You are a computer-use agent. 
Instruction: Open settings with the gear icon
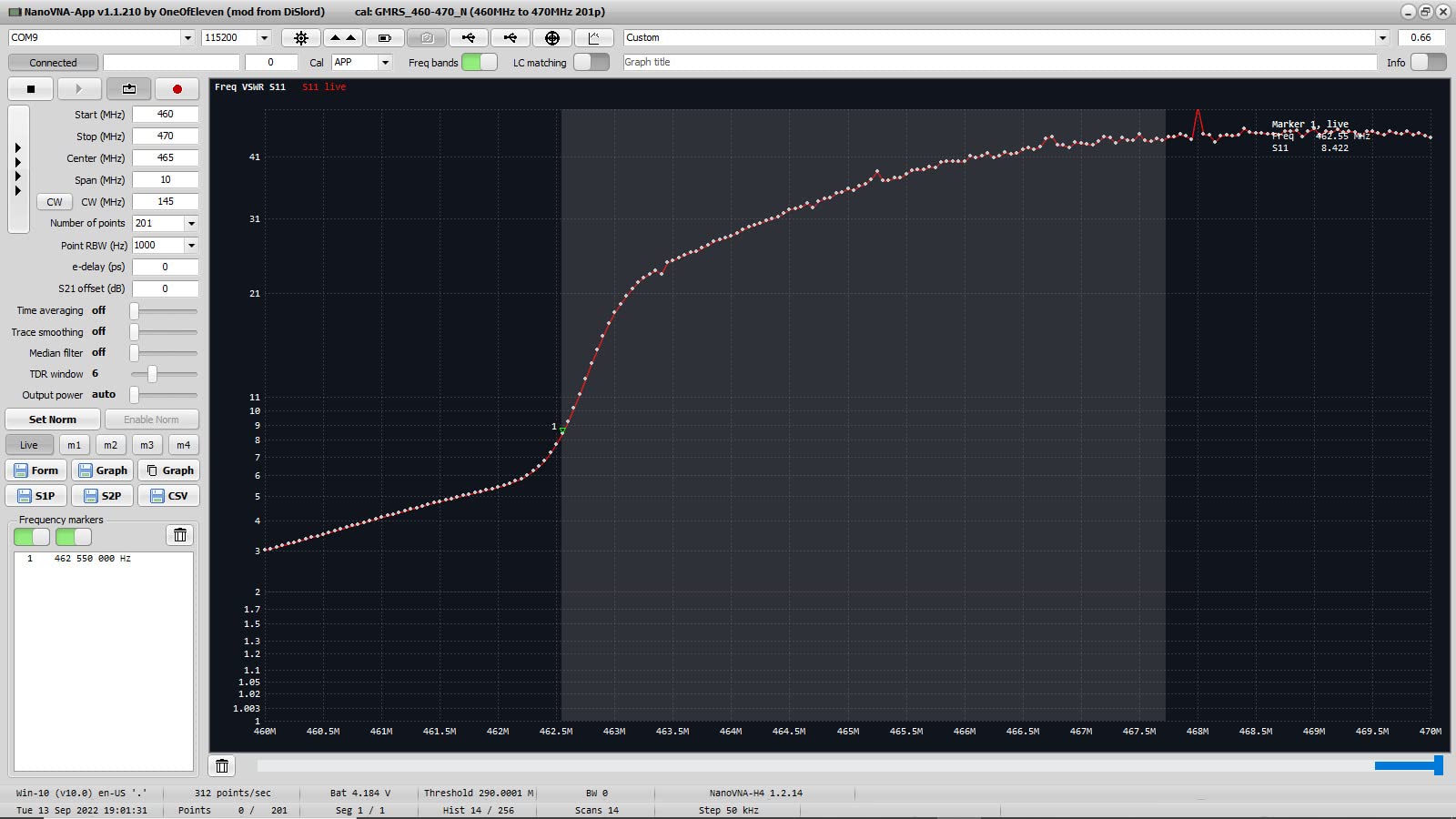pyautogui.click(x=301, y=38)
